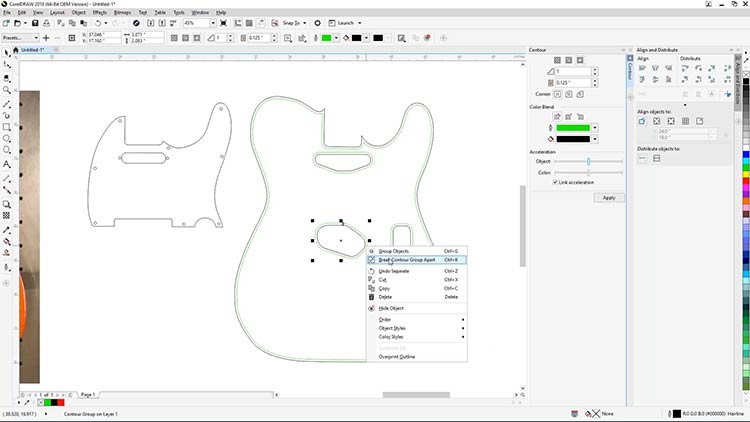Open the Object menu
750x422 pixels.
tap(78, 12)
